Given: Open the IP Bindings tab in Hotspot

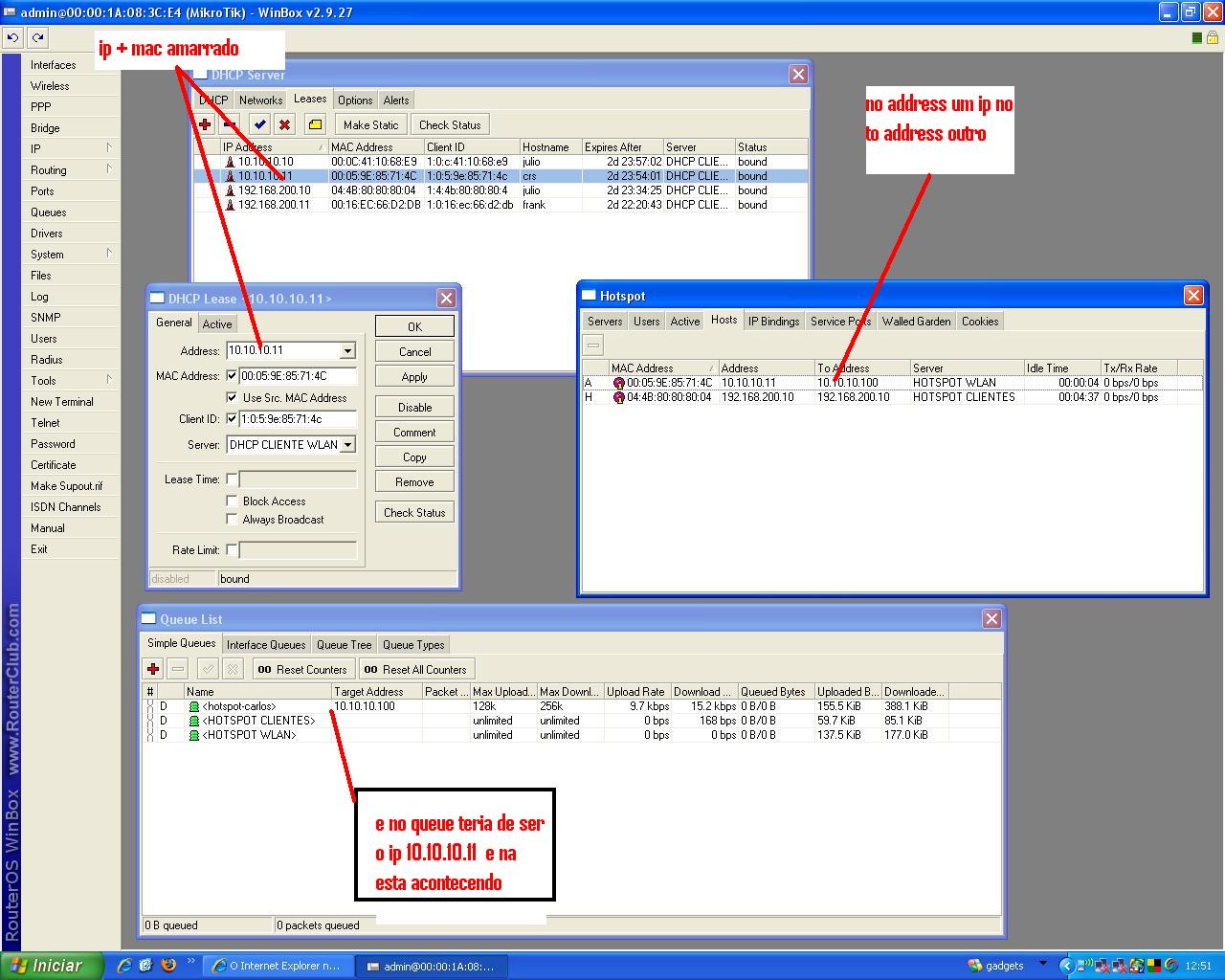Looking at the screenshot, I should [x=773, y=322].
